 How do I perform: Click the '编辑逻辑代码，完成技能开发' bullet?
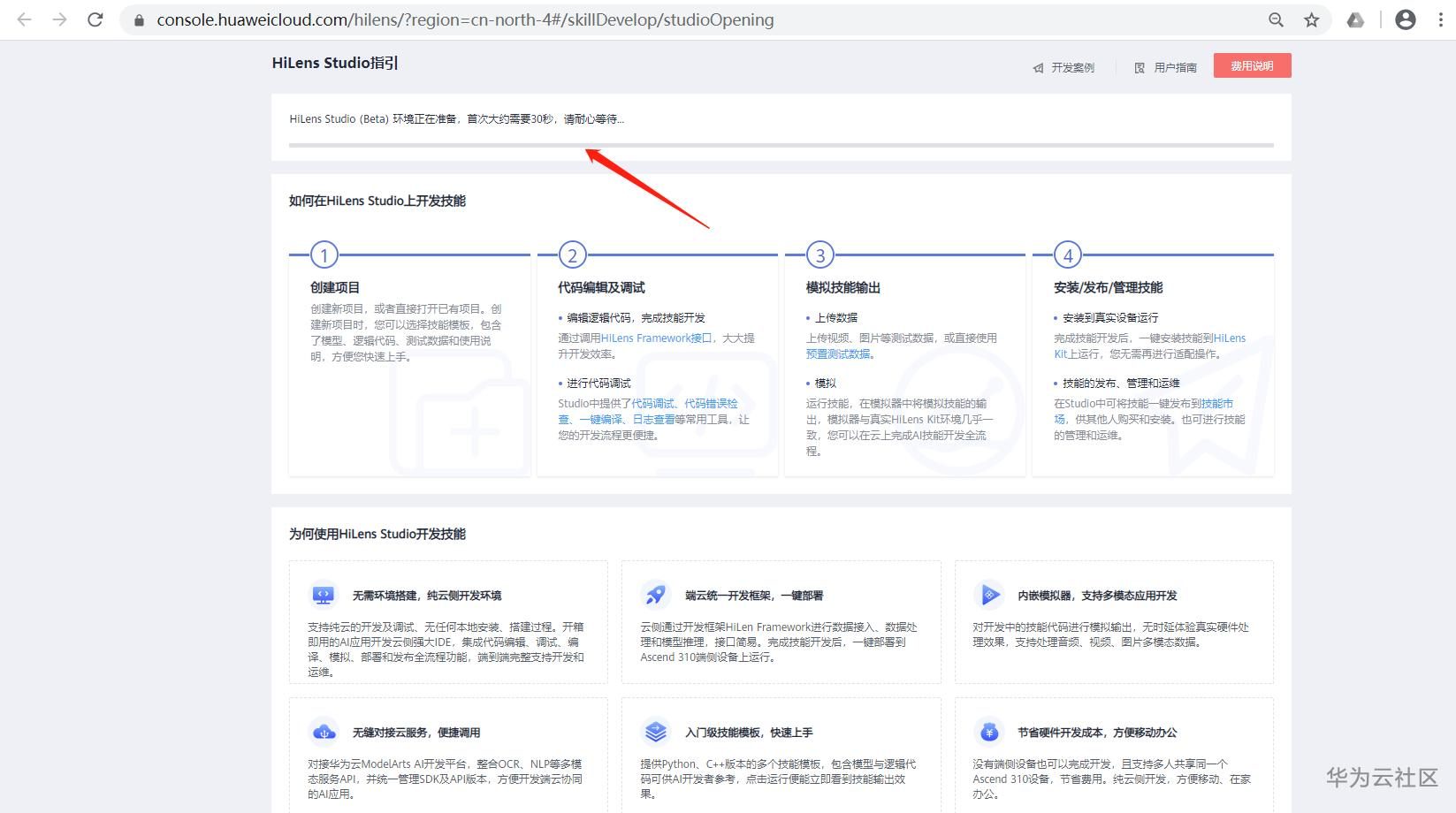coord(636,318)
